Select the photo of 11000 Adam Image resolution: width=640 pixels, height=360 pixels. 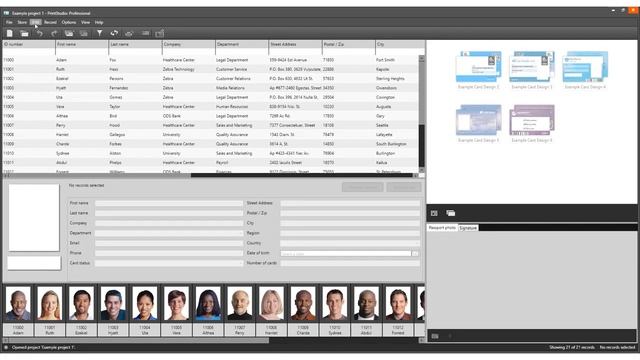18,303
